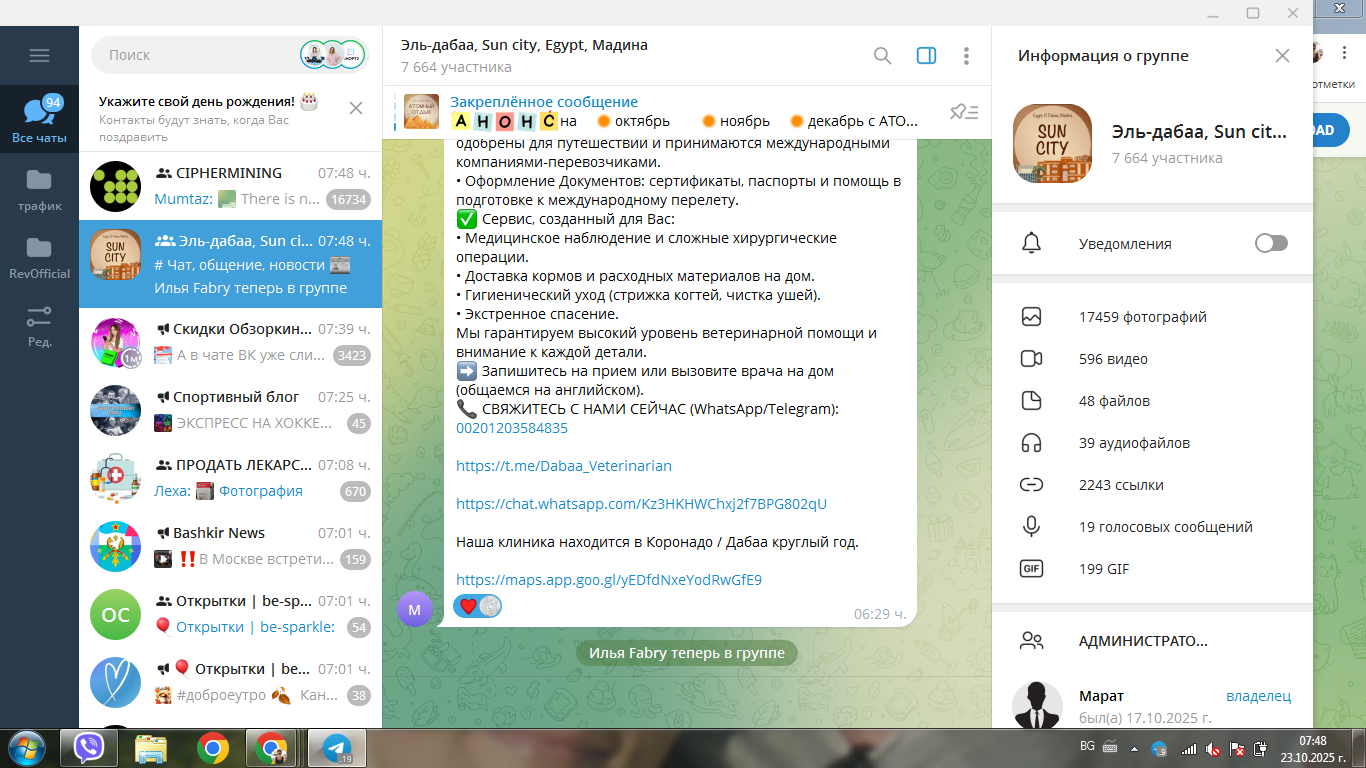
Task: Open 199 GIF list
Action: click(x=1152, y=569)
